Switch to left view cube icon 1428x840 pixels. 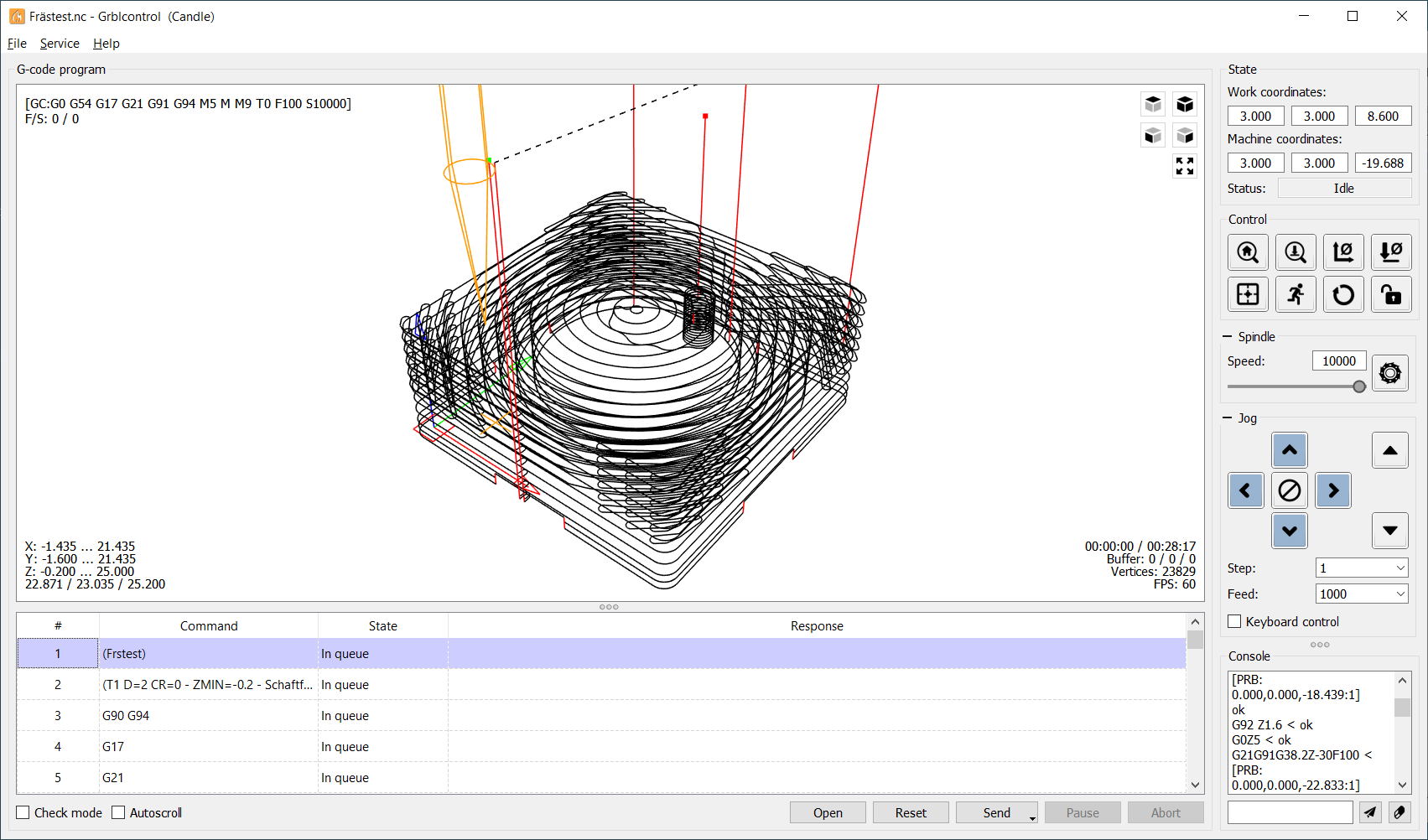tap(1185, 135)
